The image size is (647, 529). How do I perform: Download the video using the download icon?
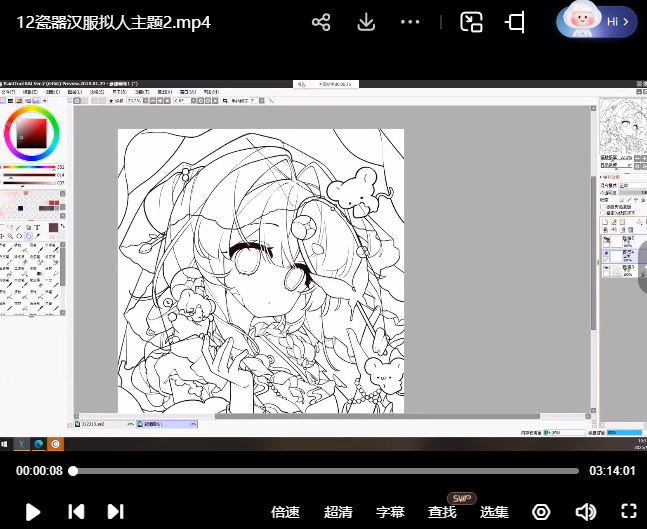tap(366, 22)
